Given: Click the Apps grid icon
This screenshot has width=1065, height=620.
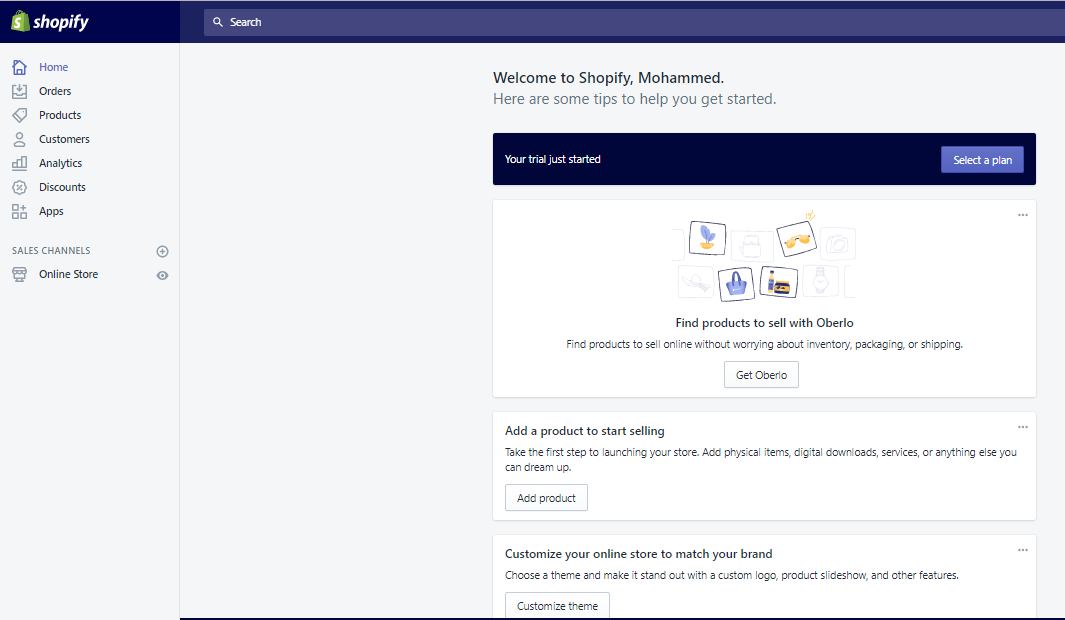Looking at the screenshot, I should (x=20, y=211).
